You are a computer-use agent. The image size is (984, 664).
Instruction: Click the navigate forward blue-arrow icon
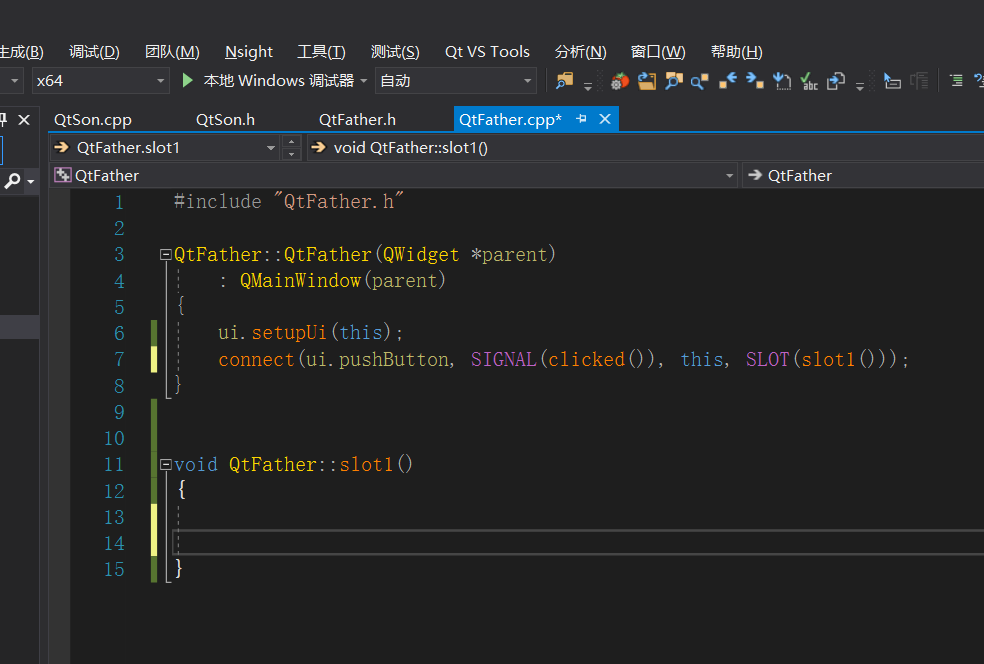tap(755, 81)
